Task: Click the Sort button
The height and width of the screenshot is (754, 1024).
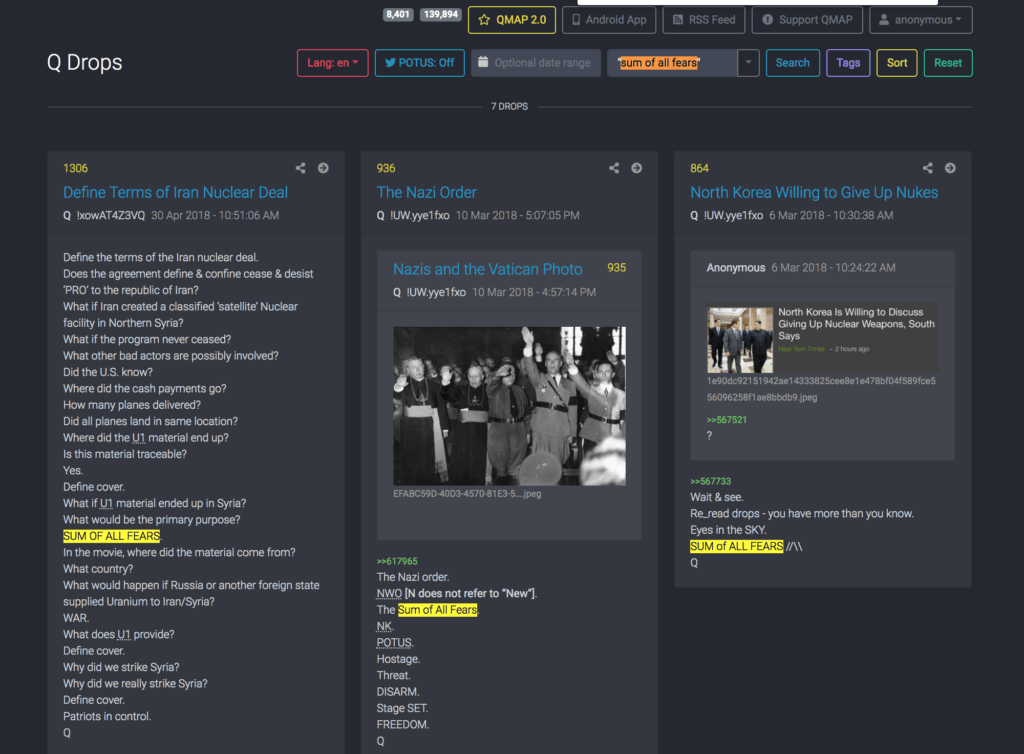Action: pos(897,63)
